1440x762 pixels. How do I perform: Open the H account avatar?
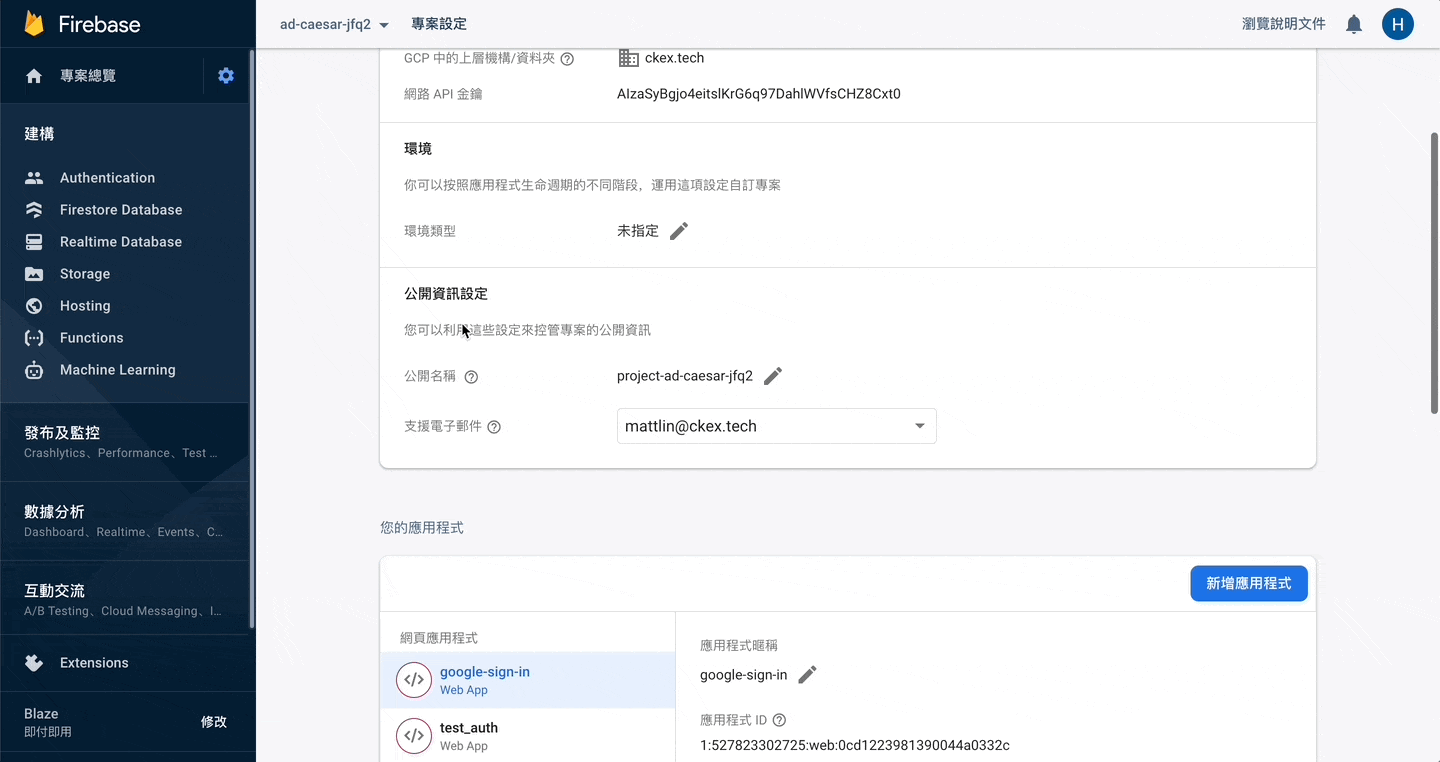coord(1398,24)
